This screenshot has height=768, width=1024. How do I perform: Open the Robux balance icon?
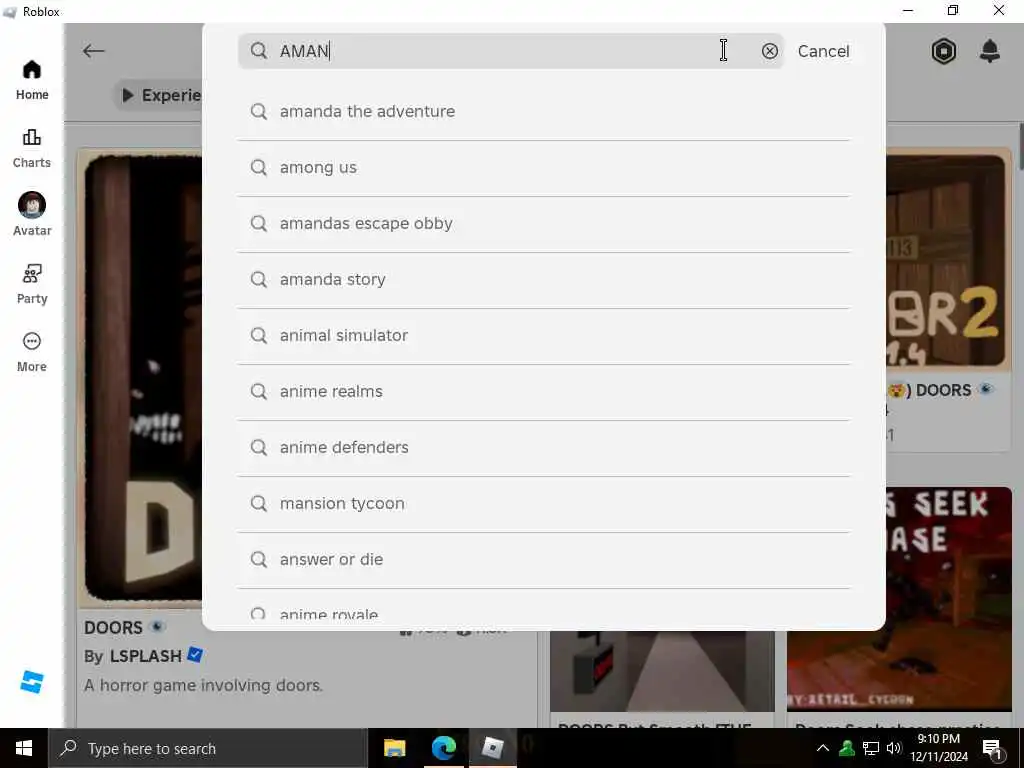coord(944,51)
